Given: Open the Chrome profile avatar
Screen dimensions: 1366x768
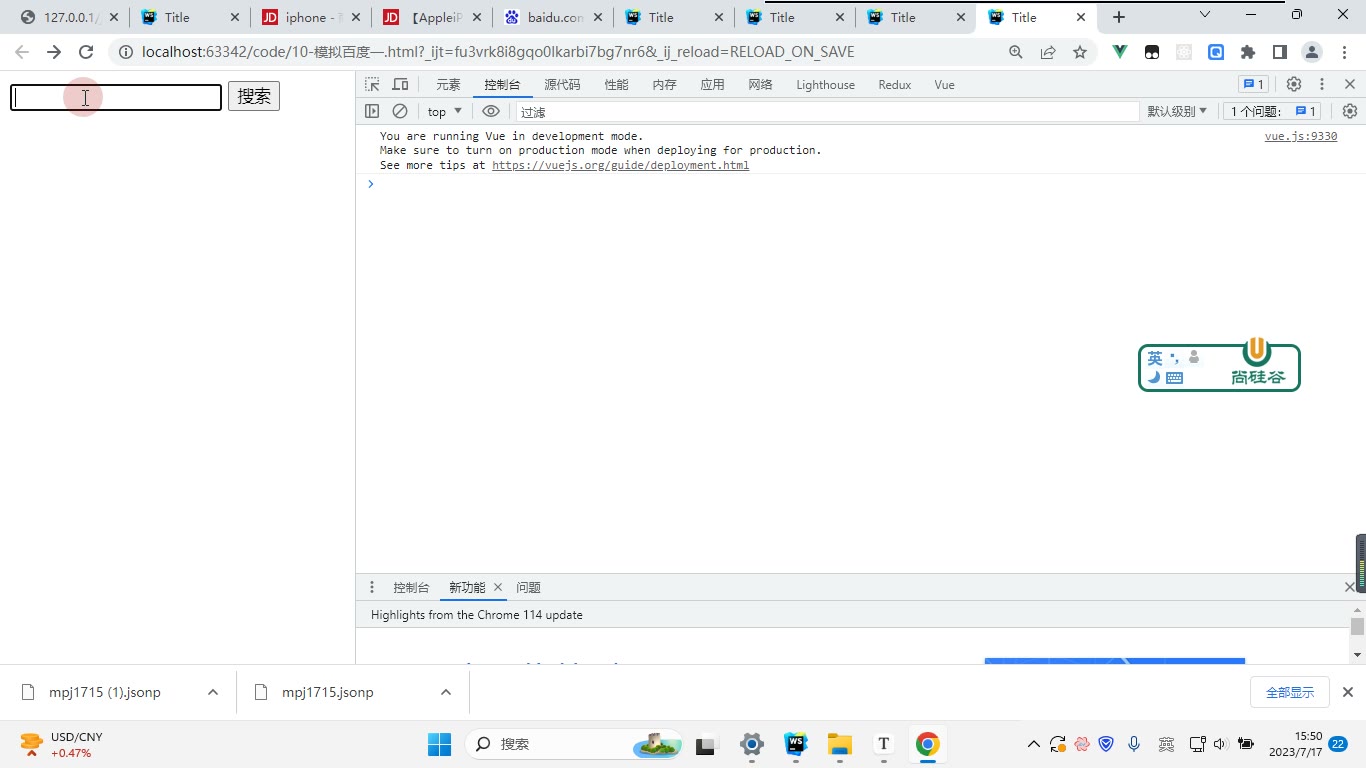Looking at the screenshot, I should pos(1312,52).
